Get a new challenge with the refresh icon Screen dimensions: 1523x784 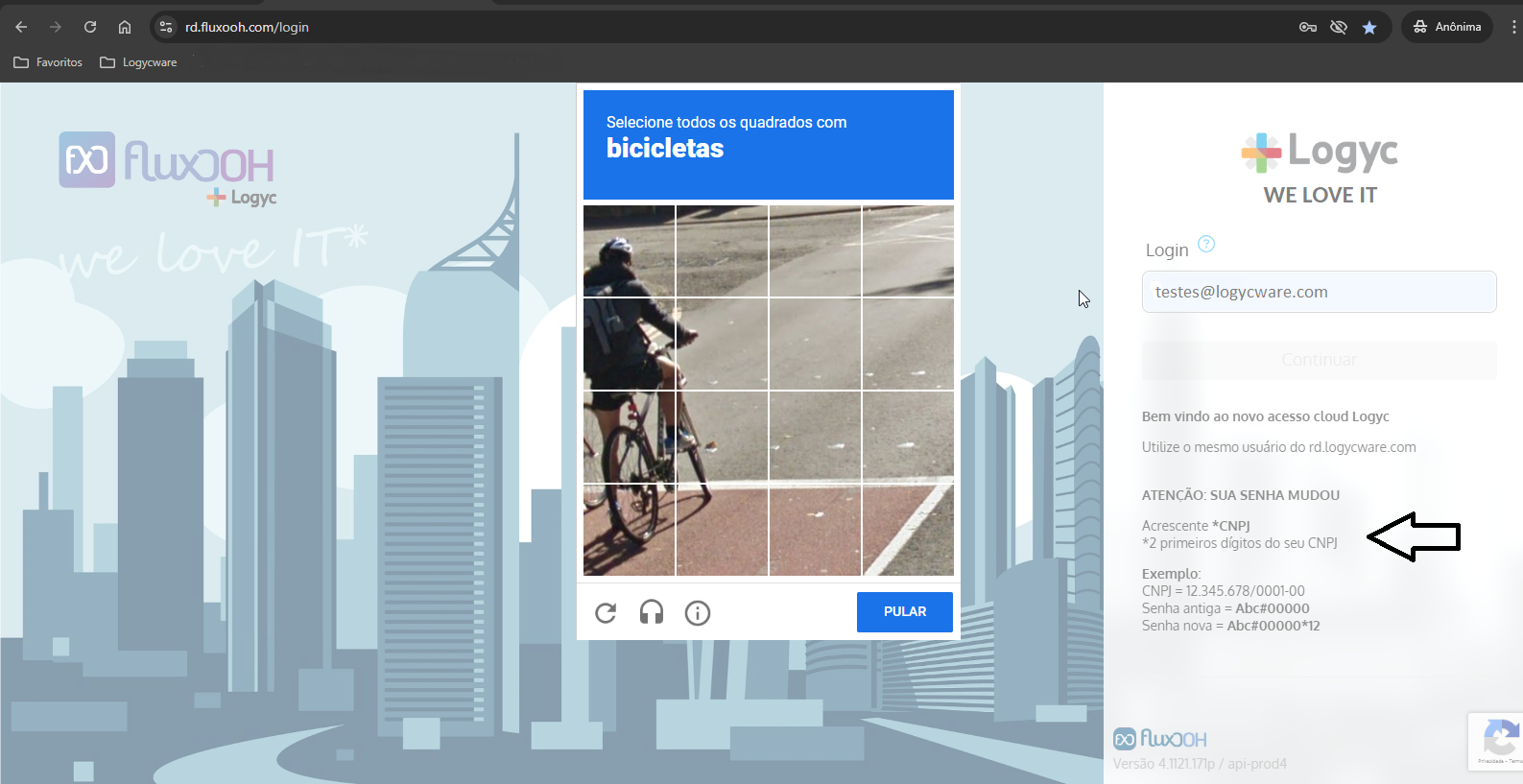(x=606, y=612)
